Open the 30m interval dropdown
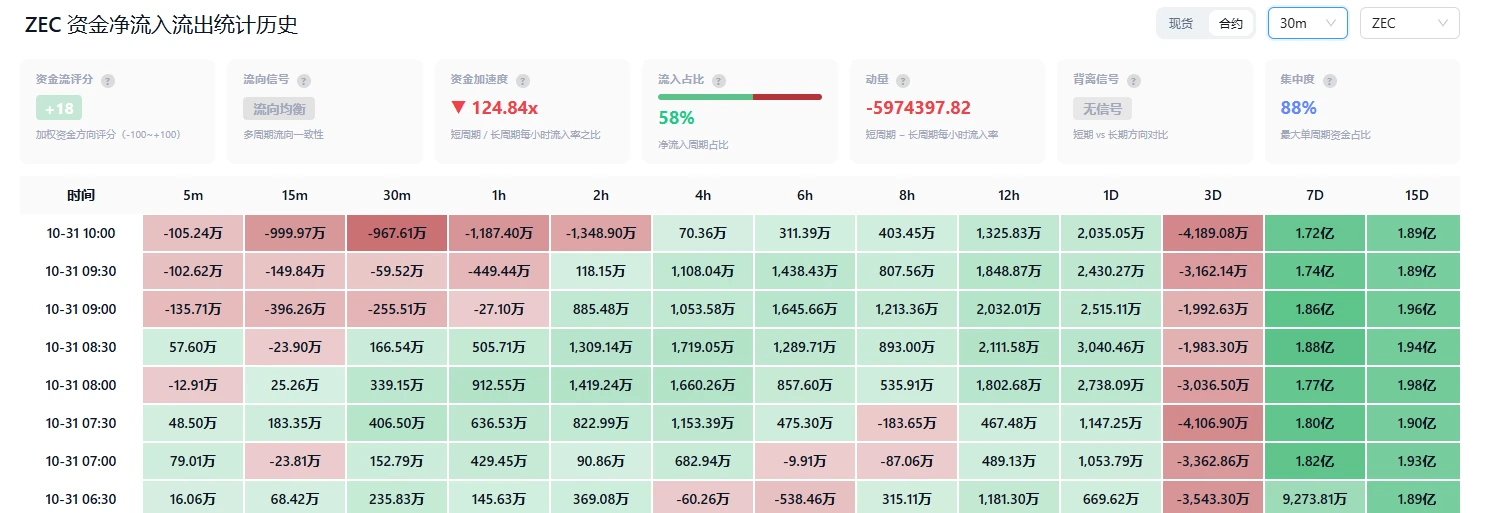The height and width of the screenshot is (513, 1501). tap(1308, 23)
